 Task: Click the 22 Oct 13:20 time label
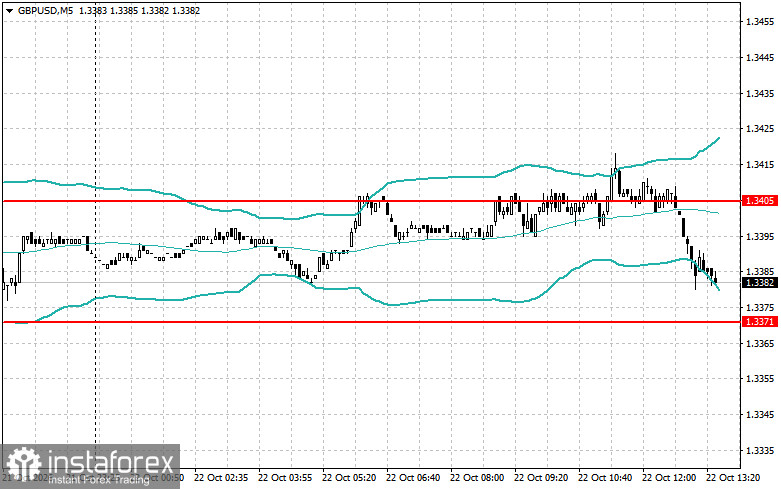click(x=733, y=478)
